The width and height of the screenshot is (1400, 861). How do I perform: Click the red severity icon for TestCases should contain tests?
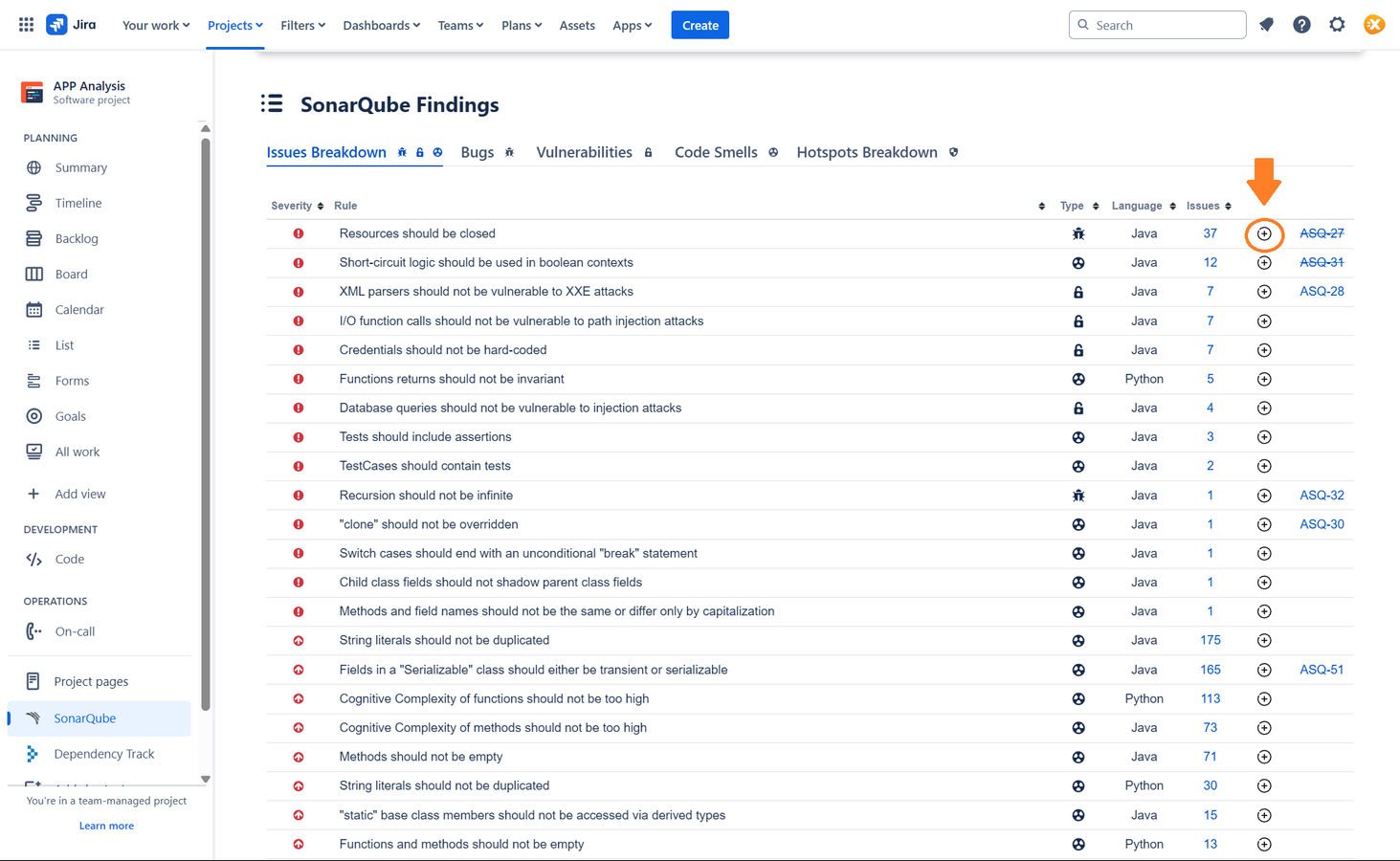click(x=299, y=466)
